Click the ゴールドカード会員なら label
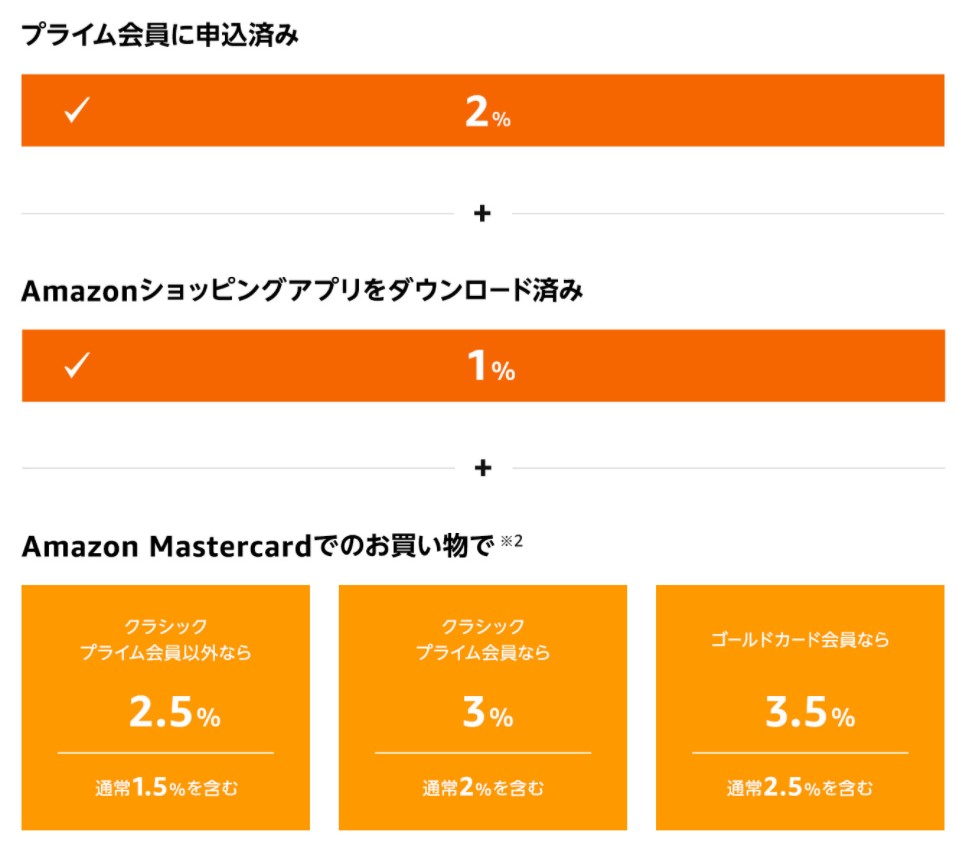 tap(800, 639)
